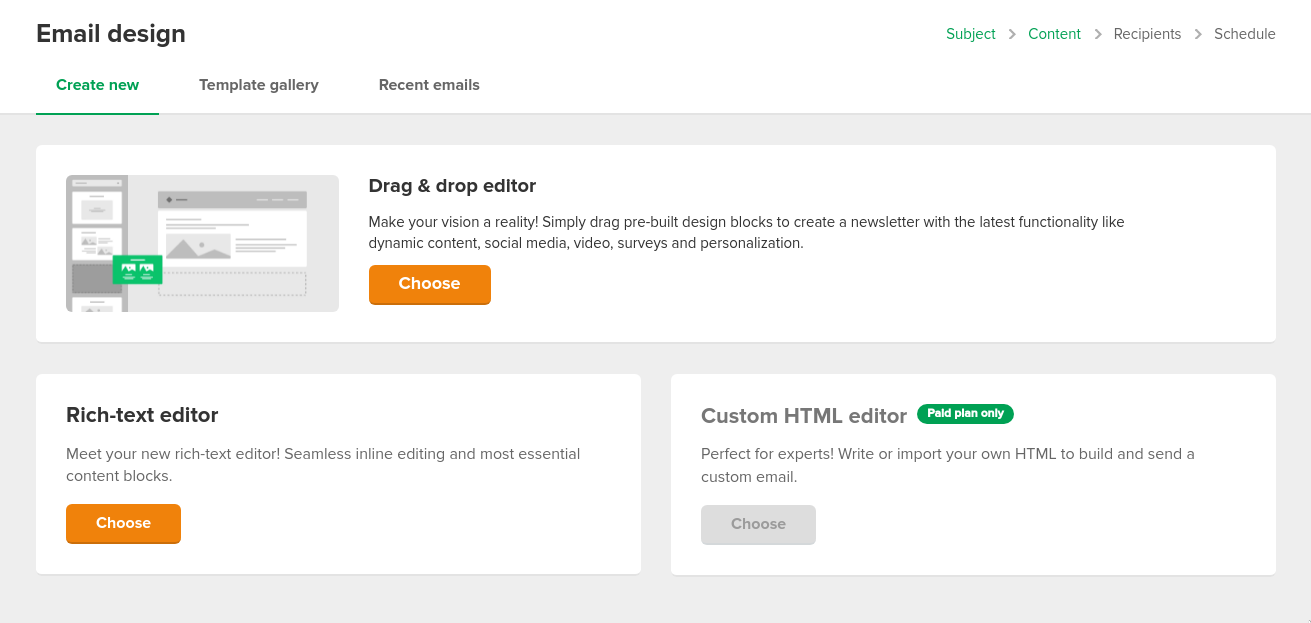Open the Recent emails tab
Screen dimensions: 1311x623
pyautogui.click(x=429, y=85)
